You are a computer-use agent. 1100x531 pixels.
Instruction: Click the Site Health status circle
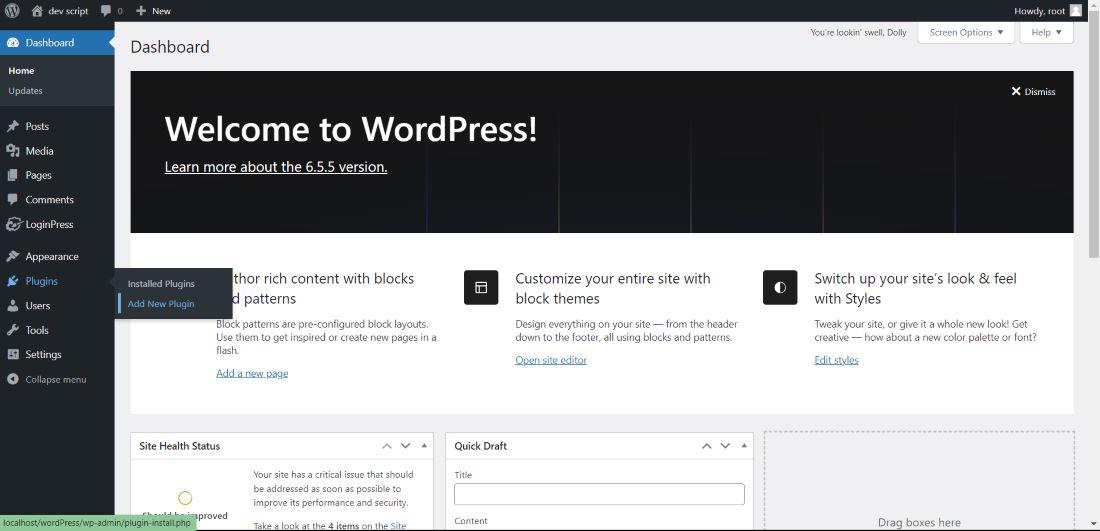coord(185,498)
